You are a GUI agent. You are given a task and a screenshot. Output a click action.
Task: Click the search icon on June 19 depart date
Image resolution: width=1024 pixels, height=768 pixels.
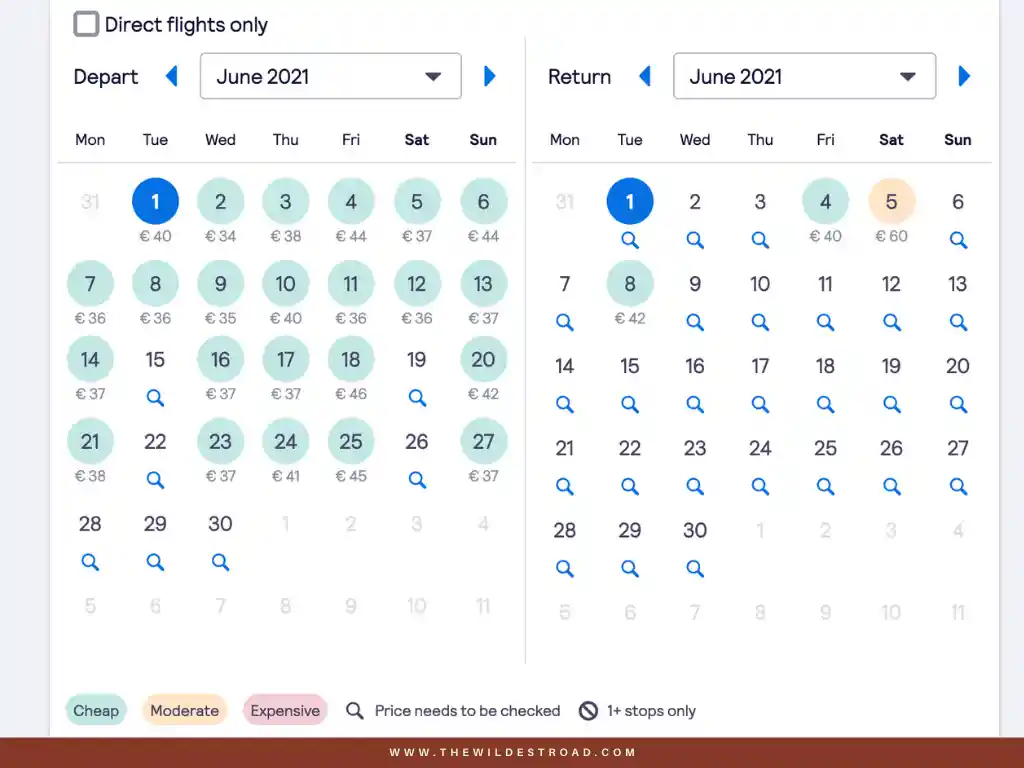click(x=416, y=397)
